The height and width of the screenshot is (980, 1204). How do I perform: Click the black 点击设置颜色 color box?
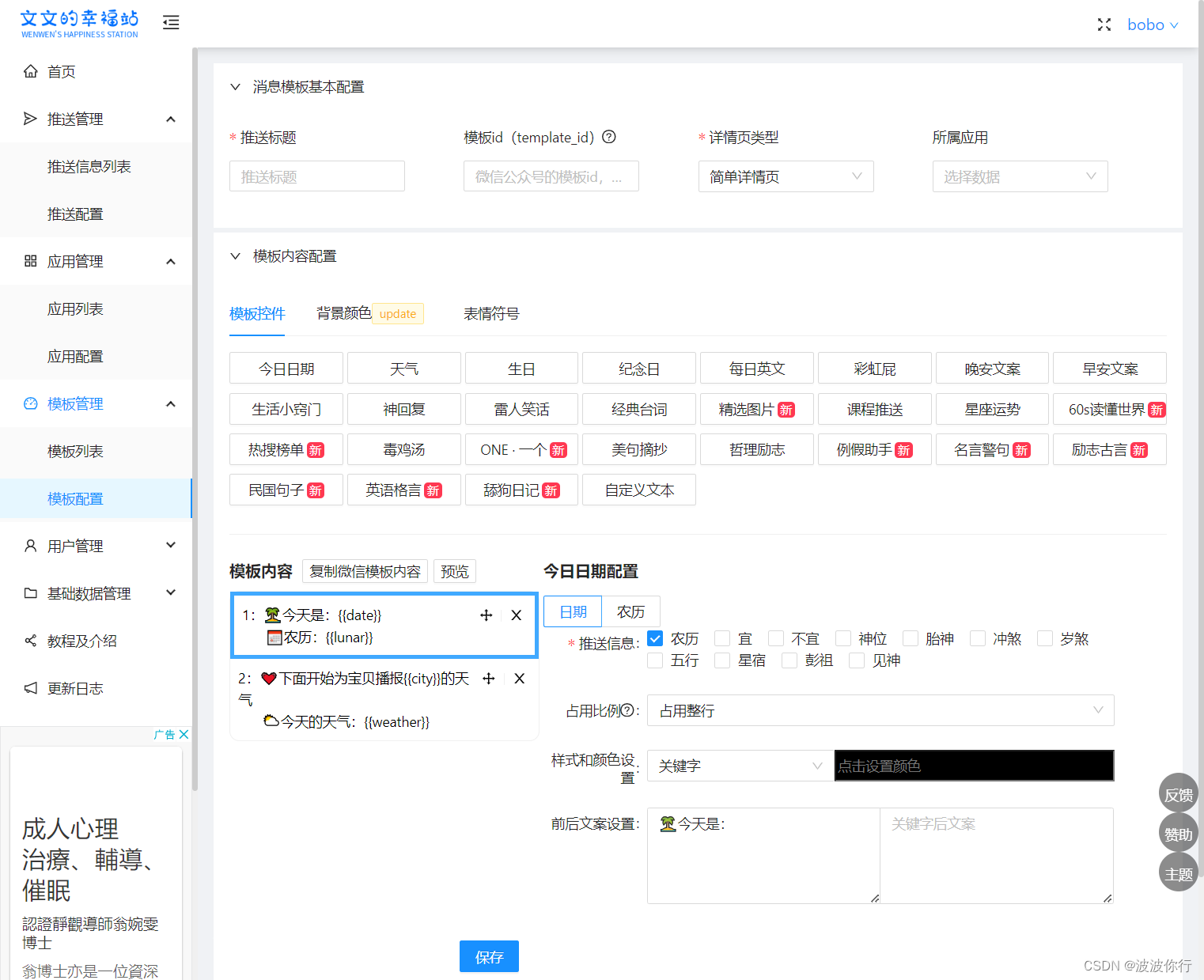(x=974, y=766)
